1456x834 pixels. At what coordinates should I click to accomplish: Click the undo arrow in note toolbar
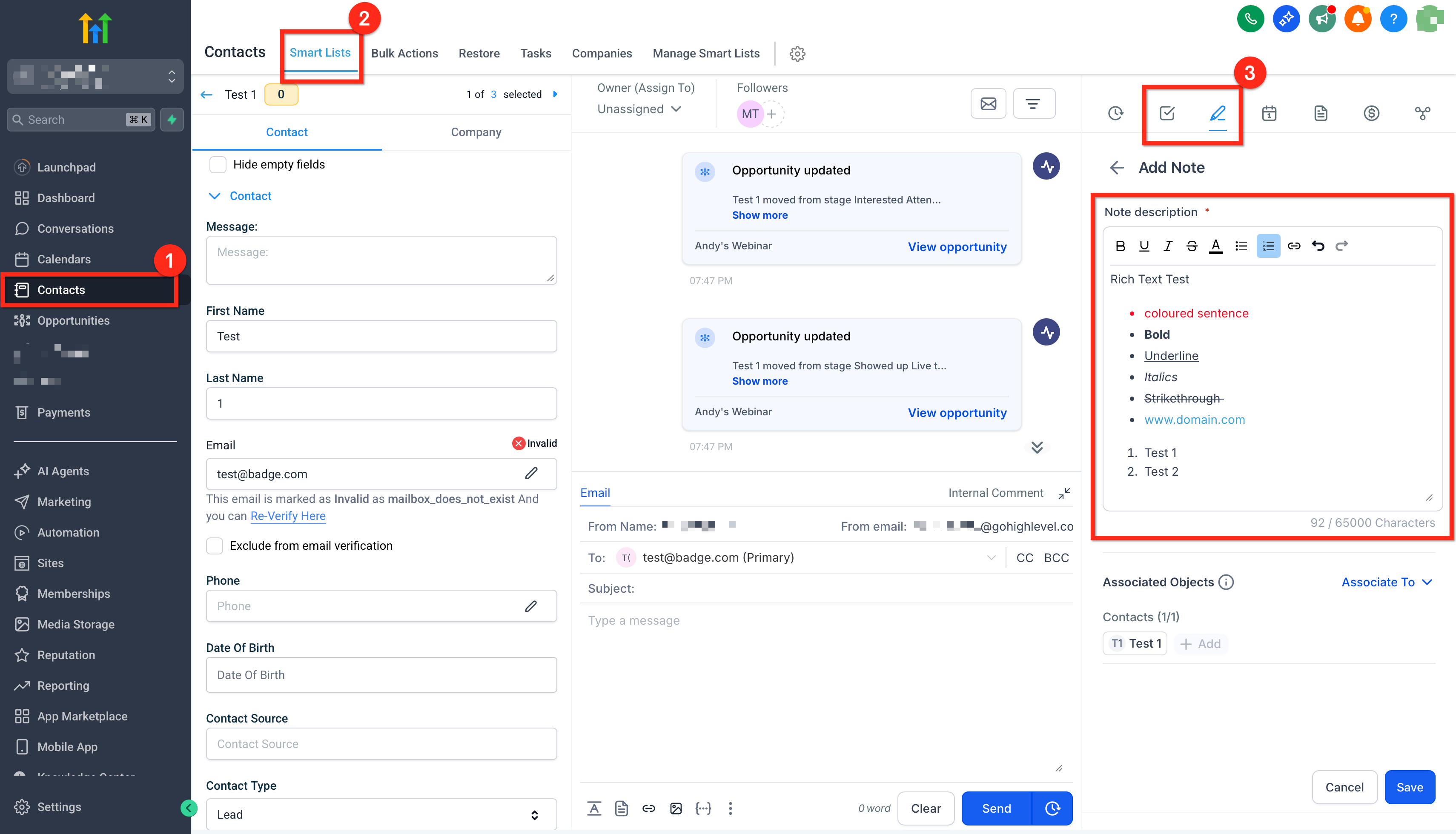pyautogui.click(x=1317, y=246)
